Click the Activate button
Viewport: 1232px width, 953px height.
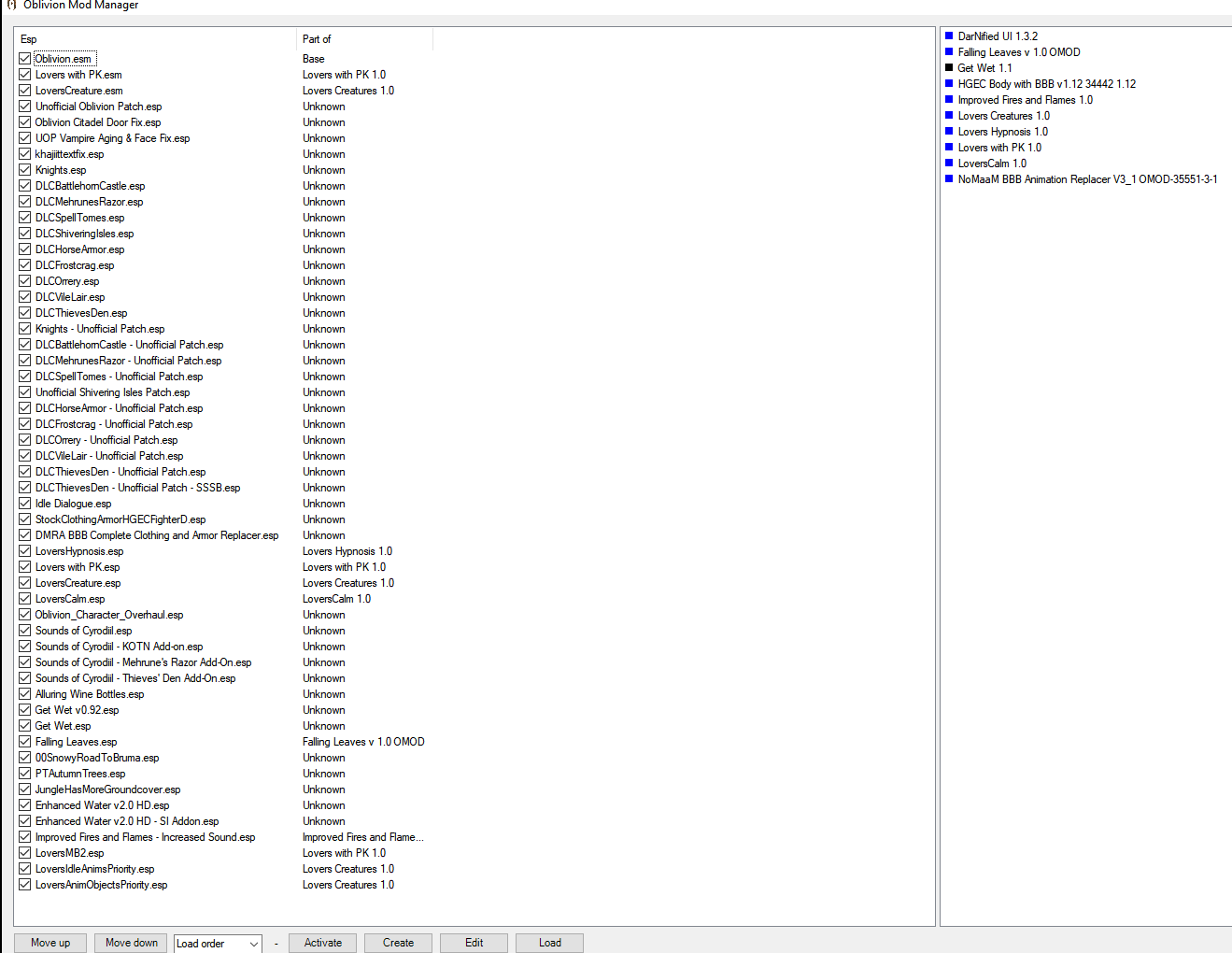(323, 943)
